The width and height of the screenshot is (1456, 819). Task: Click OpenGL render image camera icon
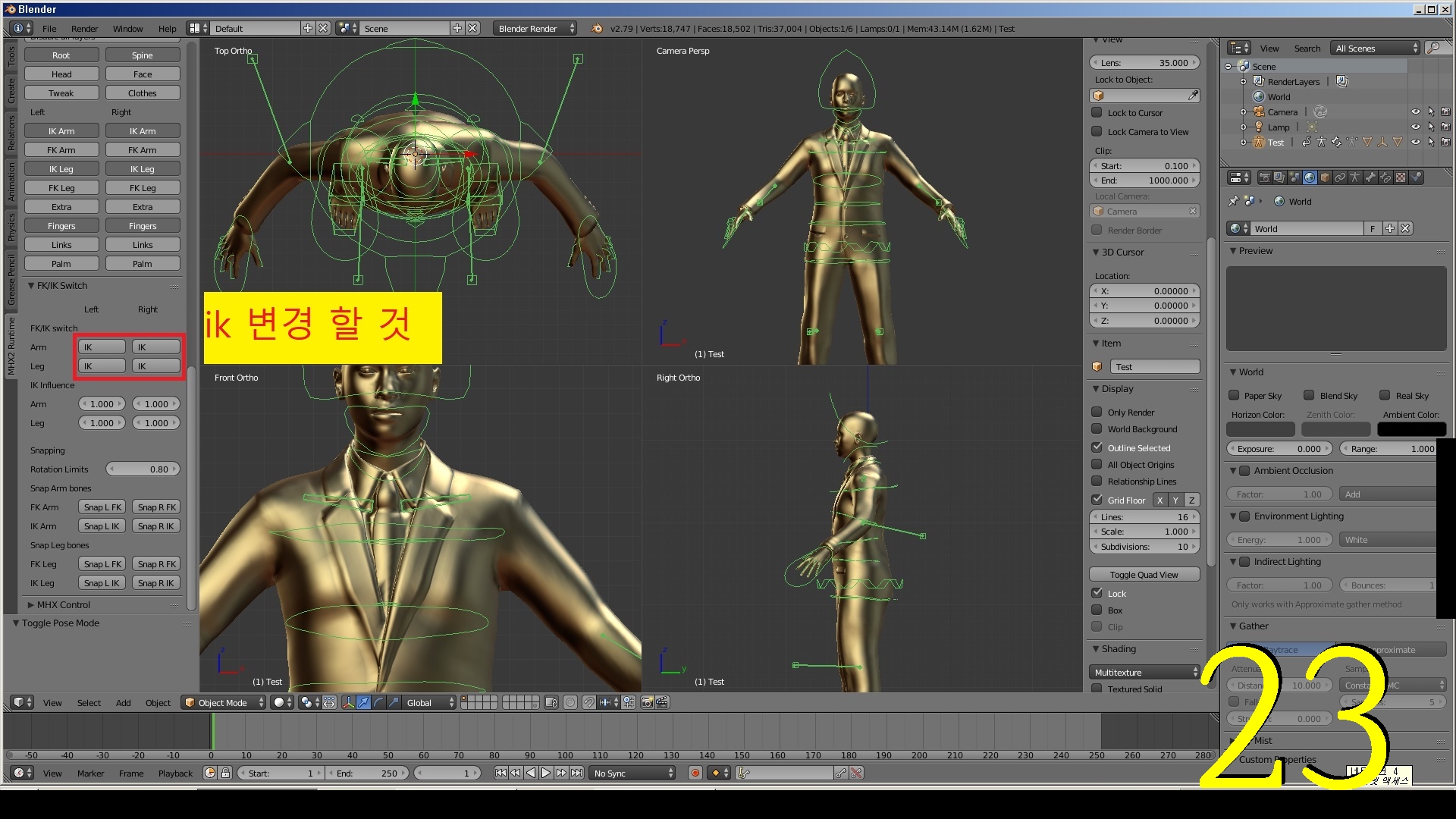pyautogui.click(x=647, y=702)
